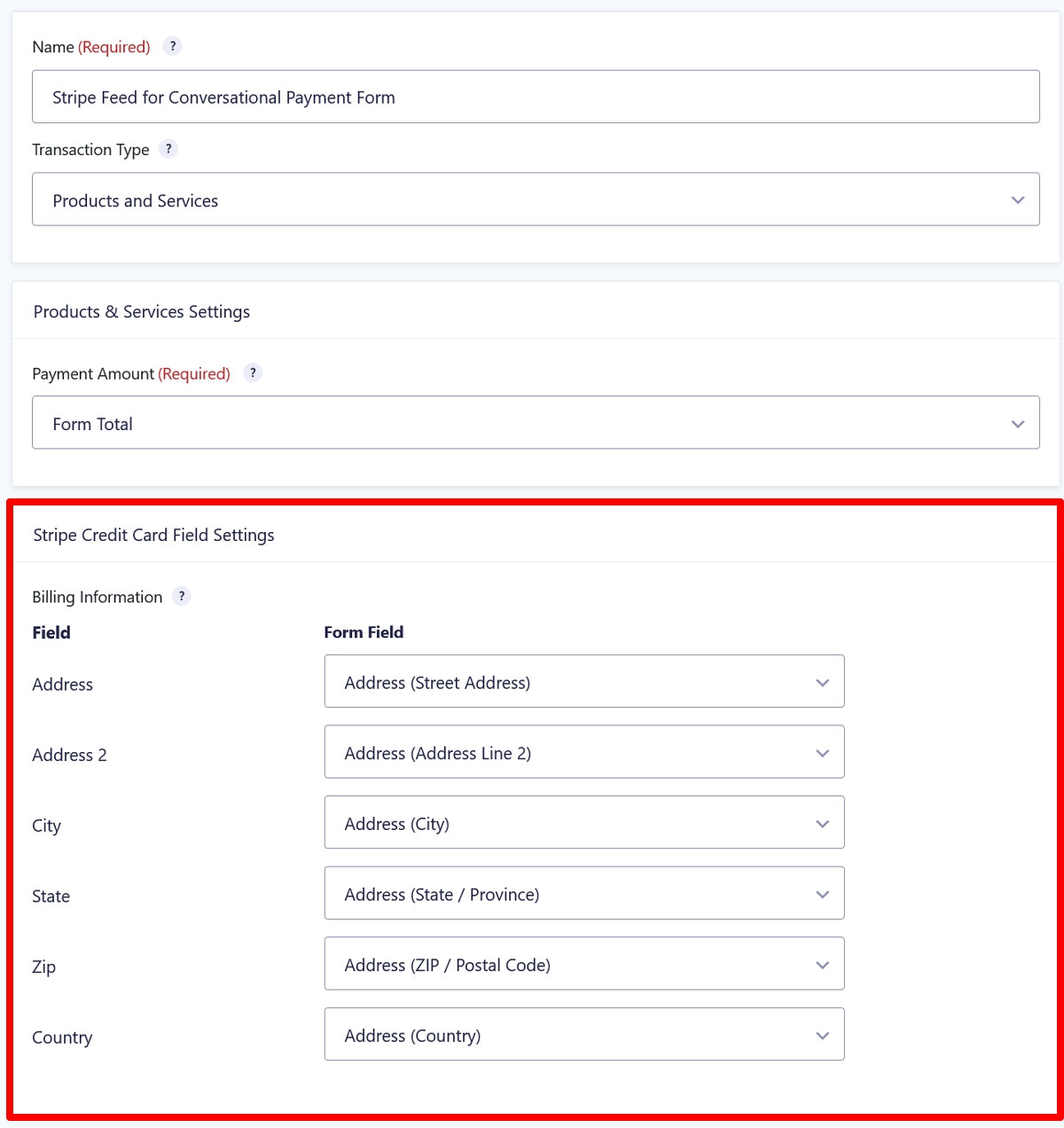
Task: Click the Billing Information label
Action: (x=98, y=597)
